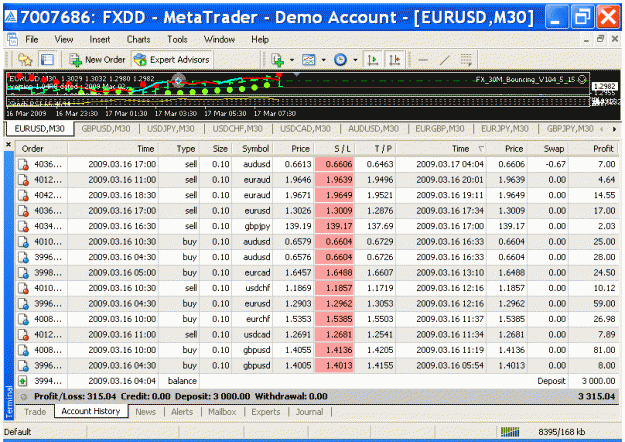Viewport: 625px width, 442px height.
Task: Click the buy icon on eurchf row
Action: click(x=24, y=320)
